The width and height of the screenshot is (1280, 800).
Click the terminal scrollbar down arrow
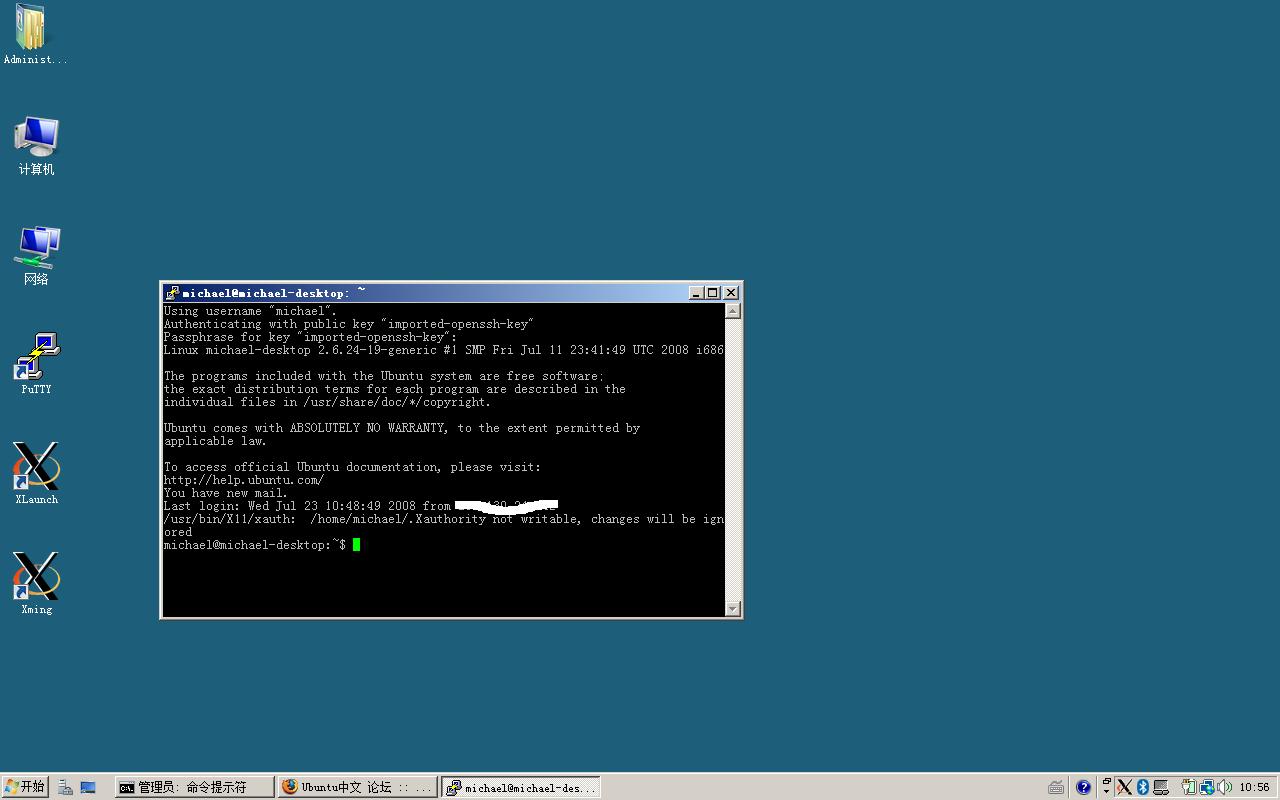[x=732, y=608]
